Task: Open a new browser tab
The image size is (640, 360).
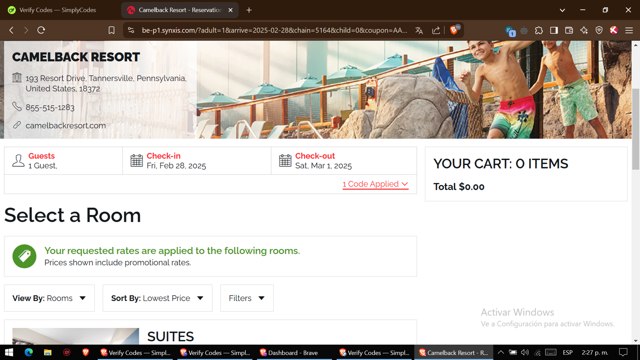Action: click(x=249, y=10)
